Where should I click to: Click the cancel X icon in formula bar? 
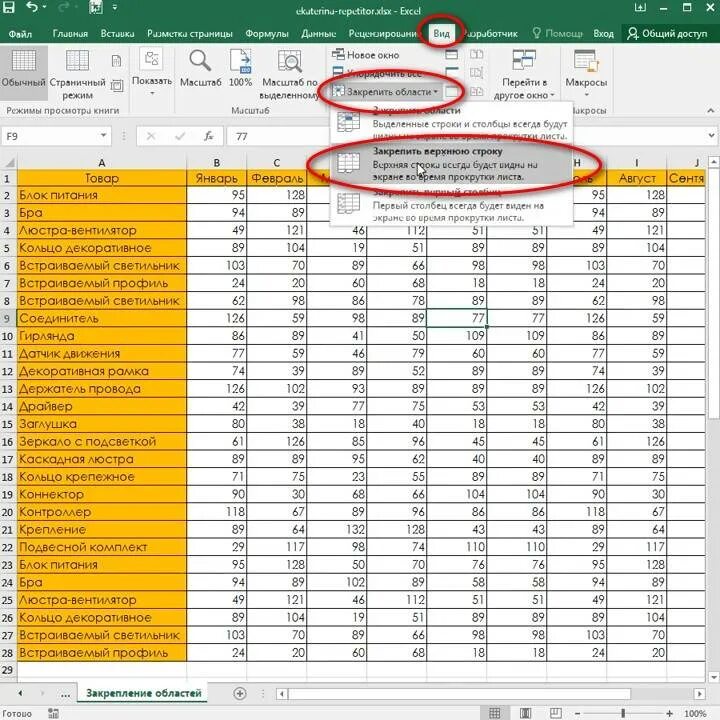[151, 136]
